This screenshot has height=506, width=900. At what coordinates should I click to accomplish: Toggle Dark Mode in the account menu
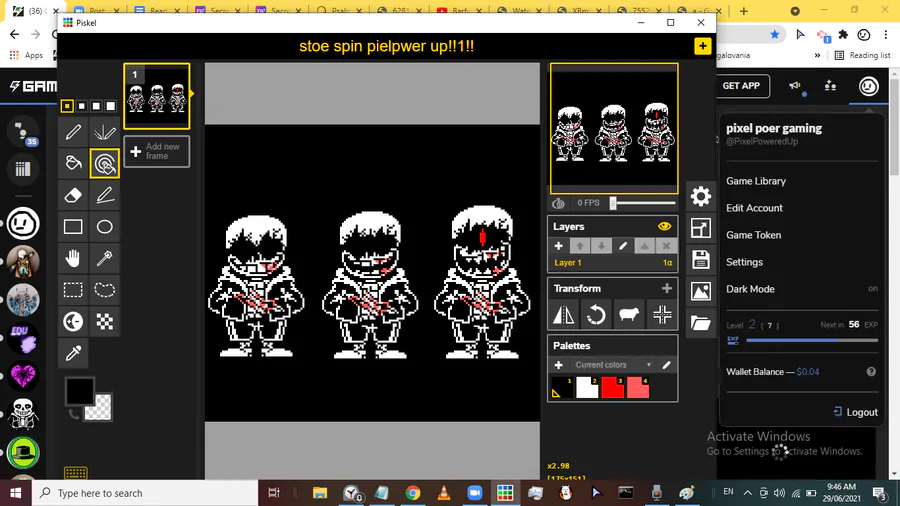802,289
